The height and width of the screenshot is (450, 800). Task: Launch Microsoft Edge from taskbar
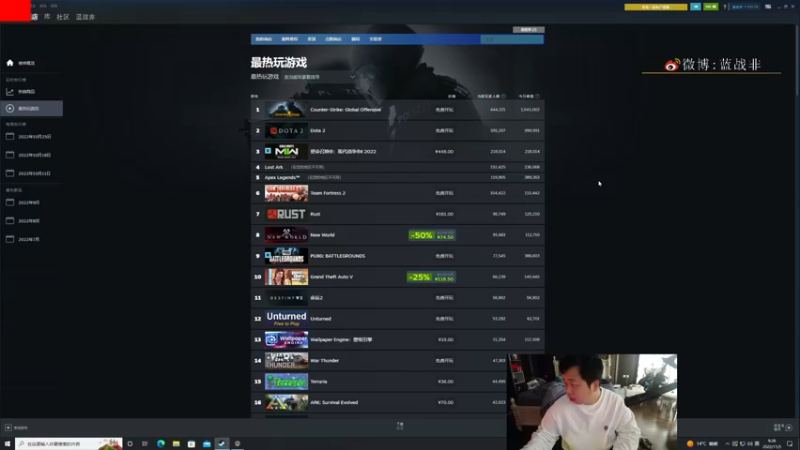[x=161, y=444]
